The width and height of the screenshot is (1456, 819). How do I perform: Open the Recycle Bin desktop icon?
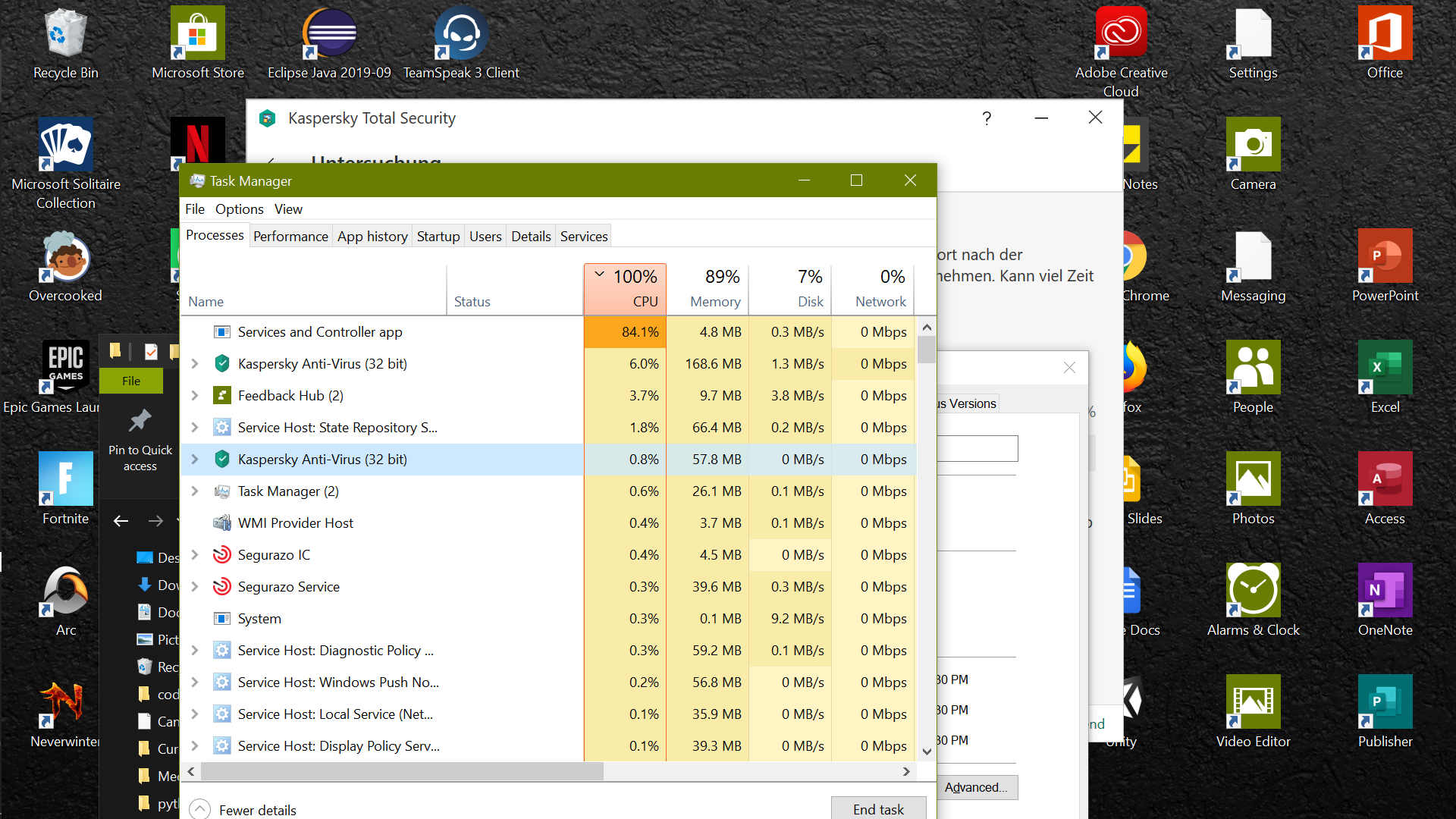[66, 34]
